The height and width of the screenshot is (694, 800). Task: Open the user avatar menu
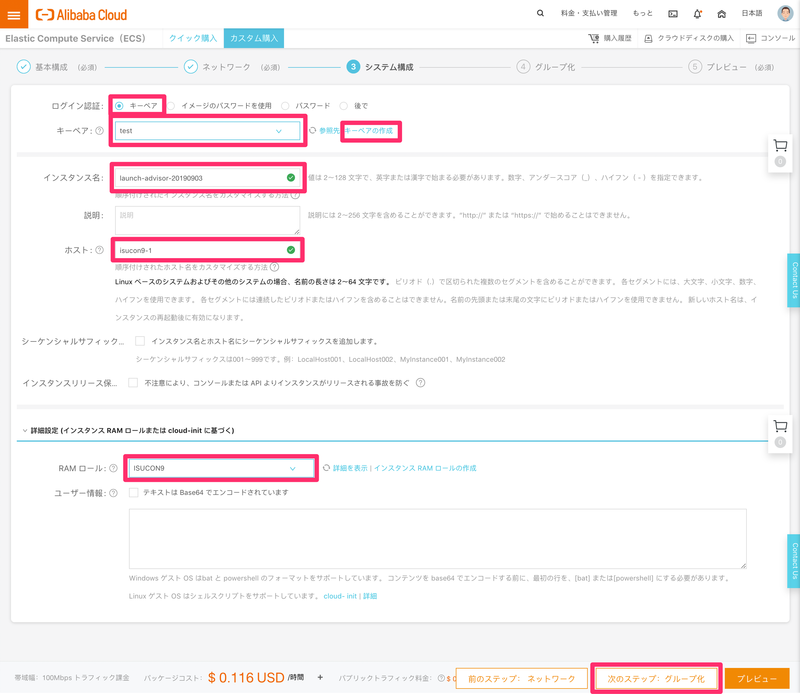(x=785, y=13)
